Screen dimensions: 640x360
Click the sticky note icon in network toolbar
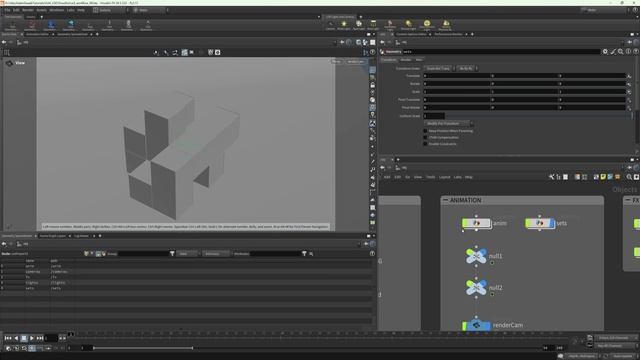(x=603, y=177)
